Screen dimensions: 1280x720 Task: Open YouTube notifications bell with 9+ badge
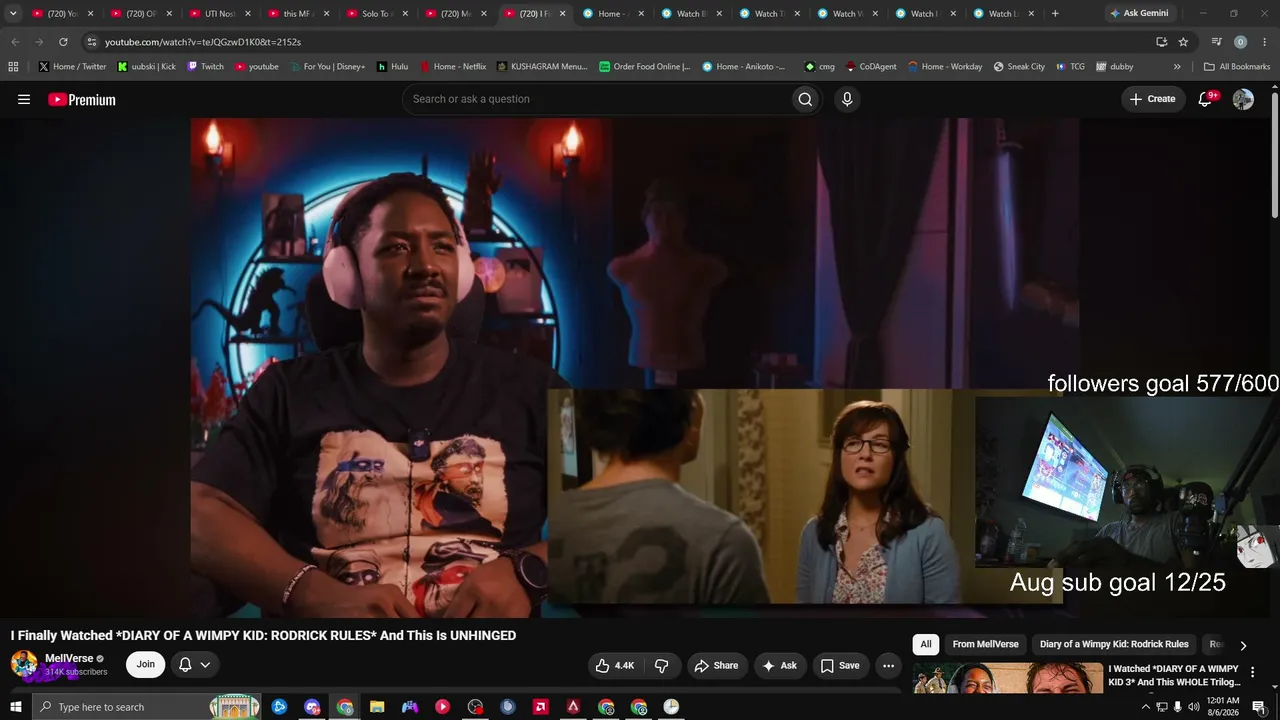pos(1206,99)
